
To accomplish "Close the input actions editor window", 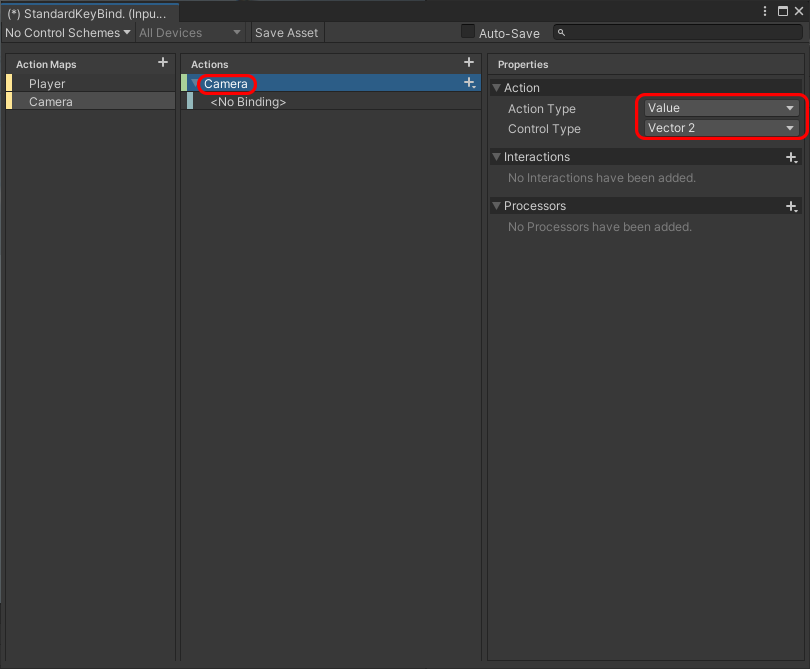I will pos(799,11).
